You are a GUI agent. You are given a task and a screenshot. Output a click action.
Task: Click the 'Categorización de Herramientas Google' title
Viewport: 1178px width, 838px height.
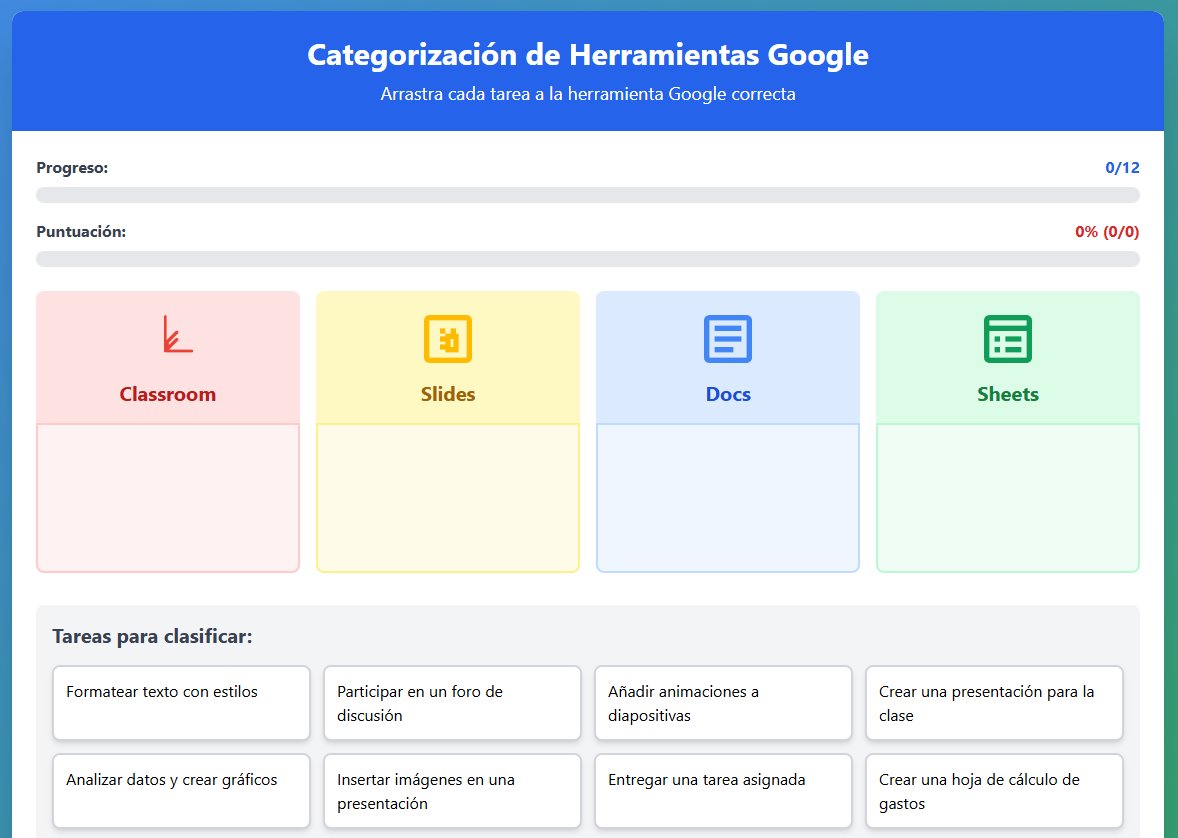click(x=588, y=55)
